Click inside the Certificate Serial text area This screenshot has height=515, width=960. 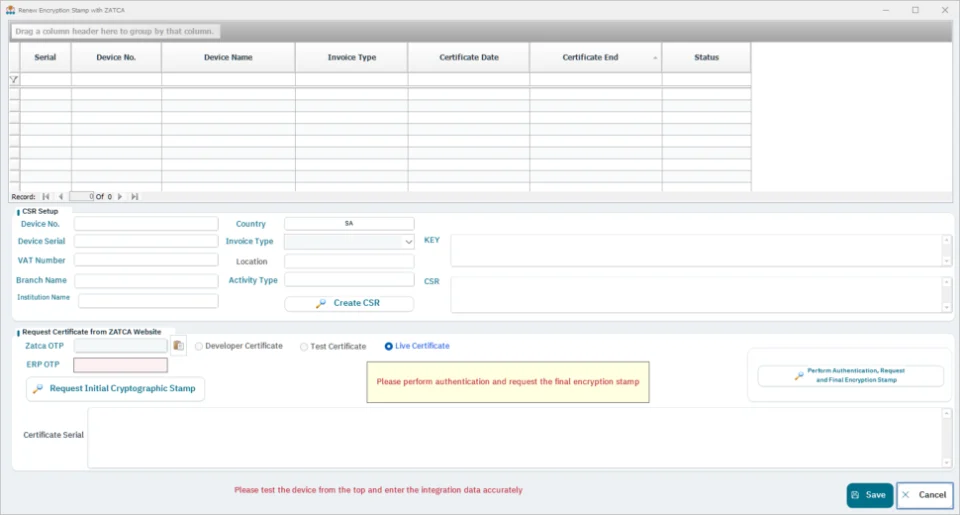514,438
